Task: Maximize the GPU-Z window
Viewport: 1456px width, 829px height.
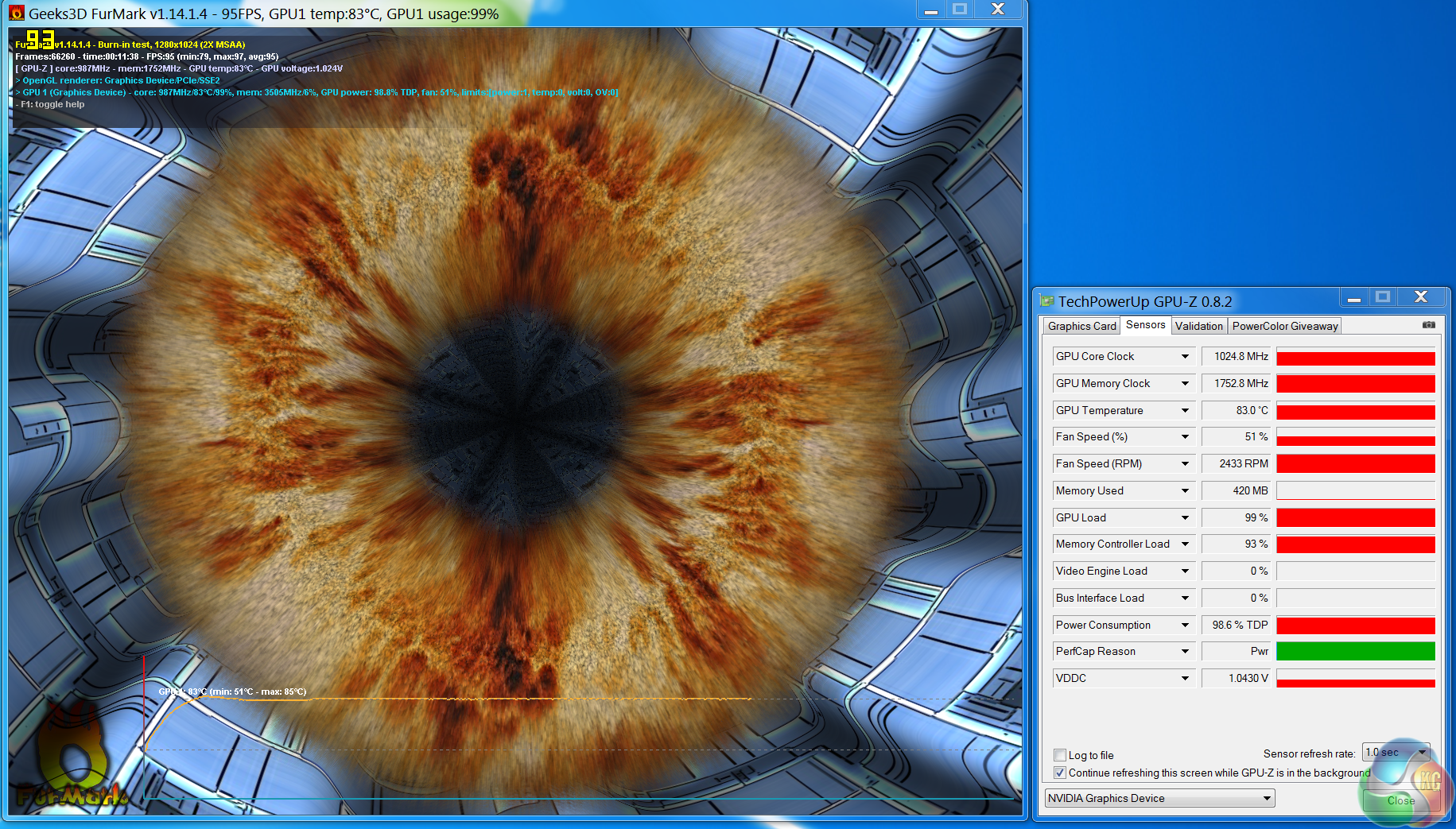Action: click(1383, 297)
